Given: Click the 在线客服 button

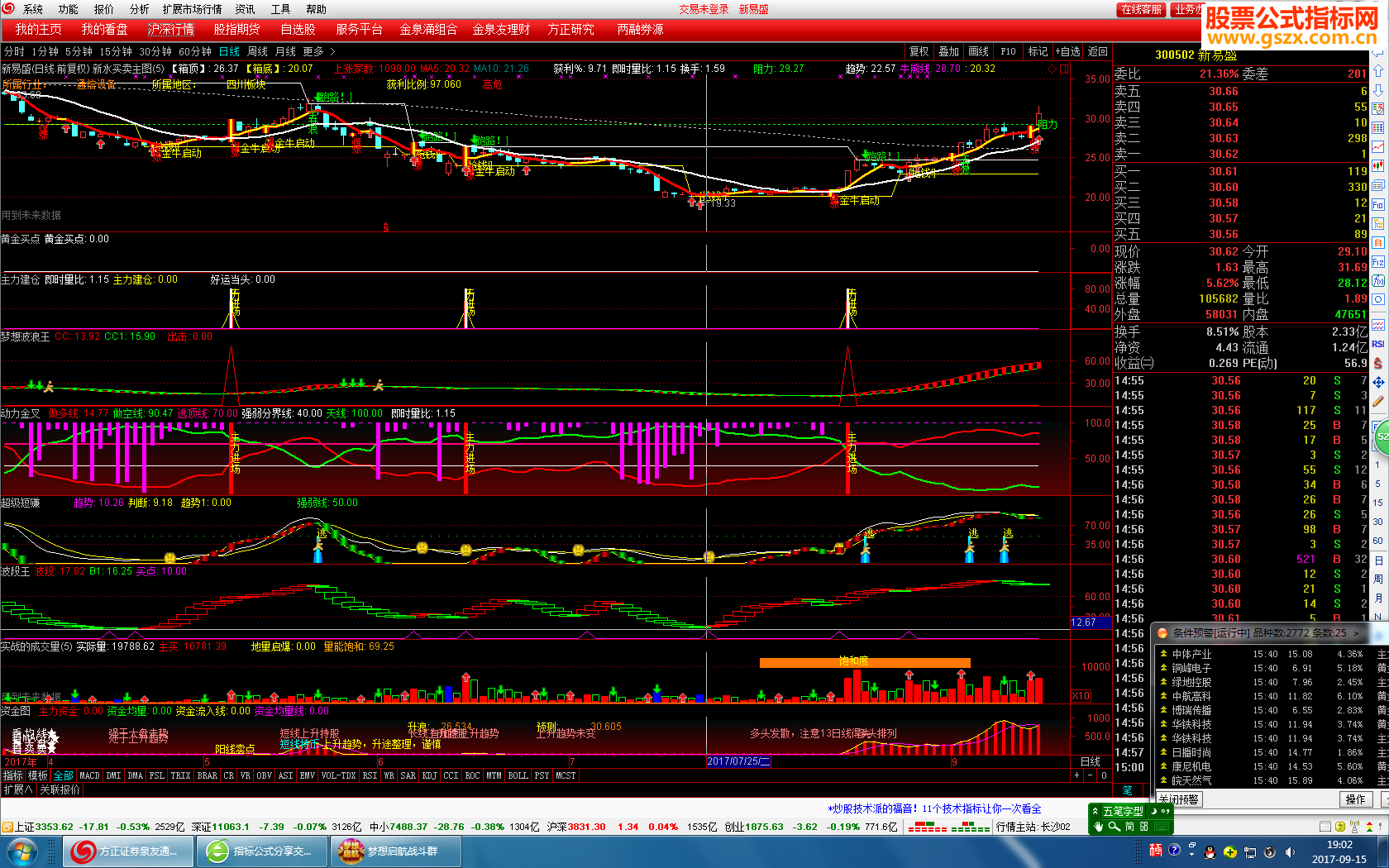Looking at the screenshot, I should pyautogui.click(x=1141, y=9).
